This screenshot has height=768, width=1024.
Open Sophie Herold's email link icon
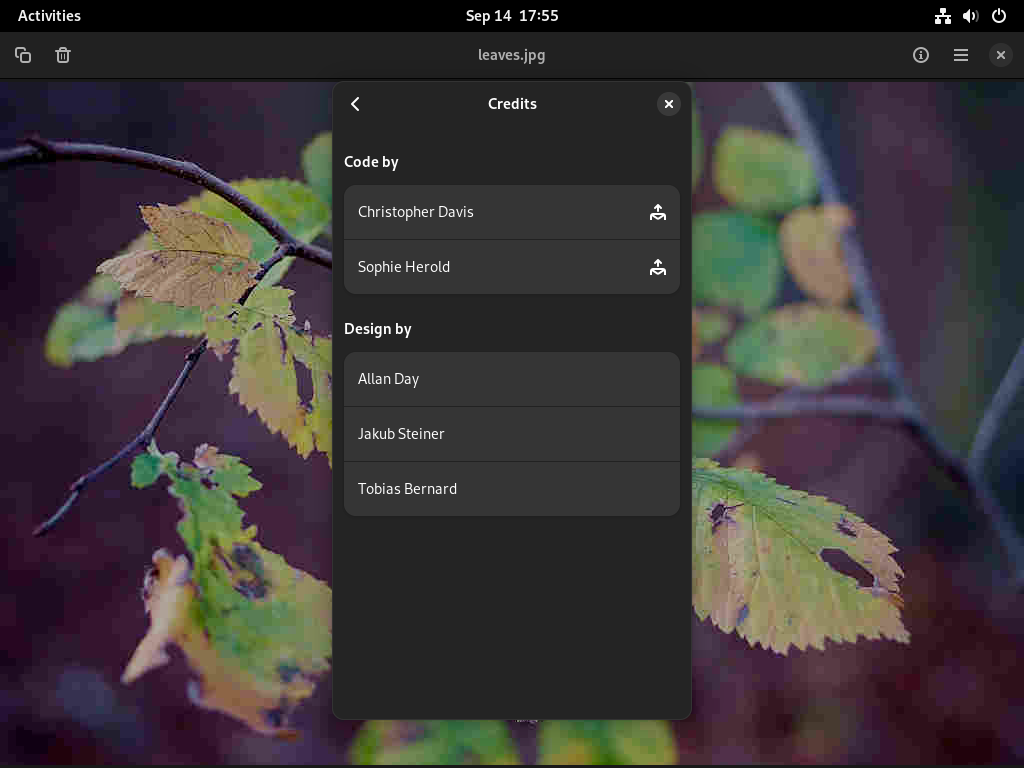pyautogui.click(x=658, y=267)
